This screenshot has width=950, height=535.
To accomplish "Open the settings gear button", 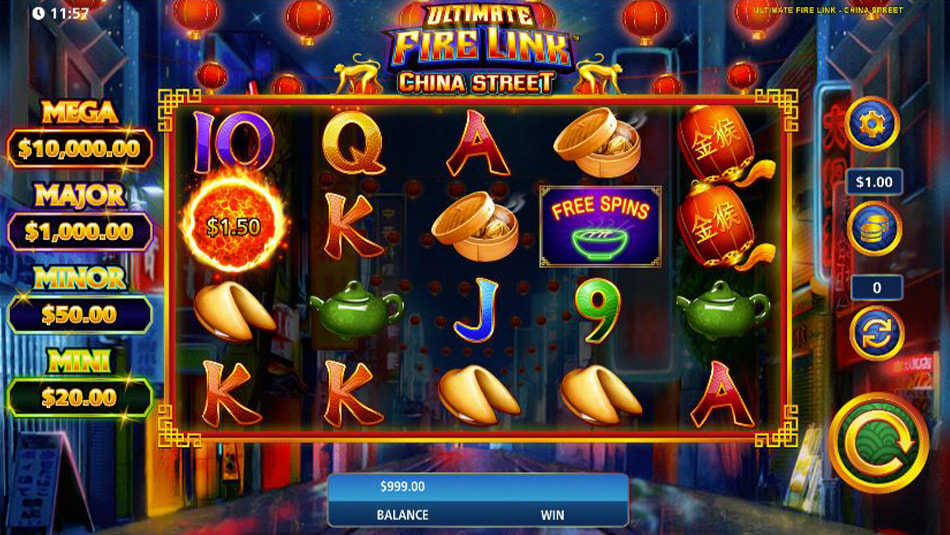I will pos(872,124).
